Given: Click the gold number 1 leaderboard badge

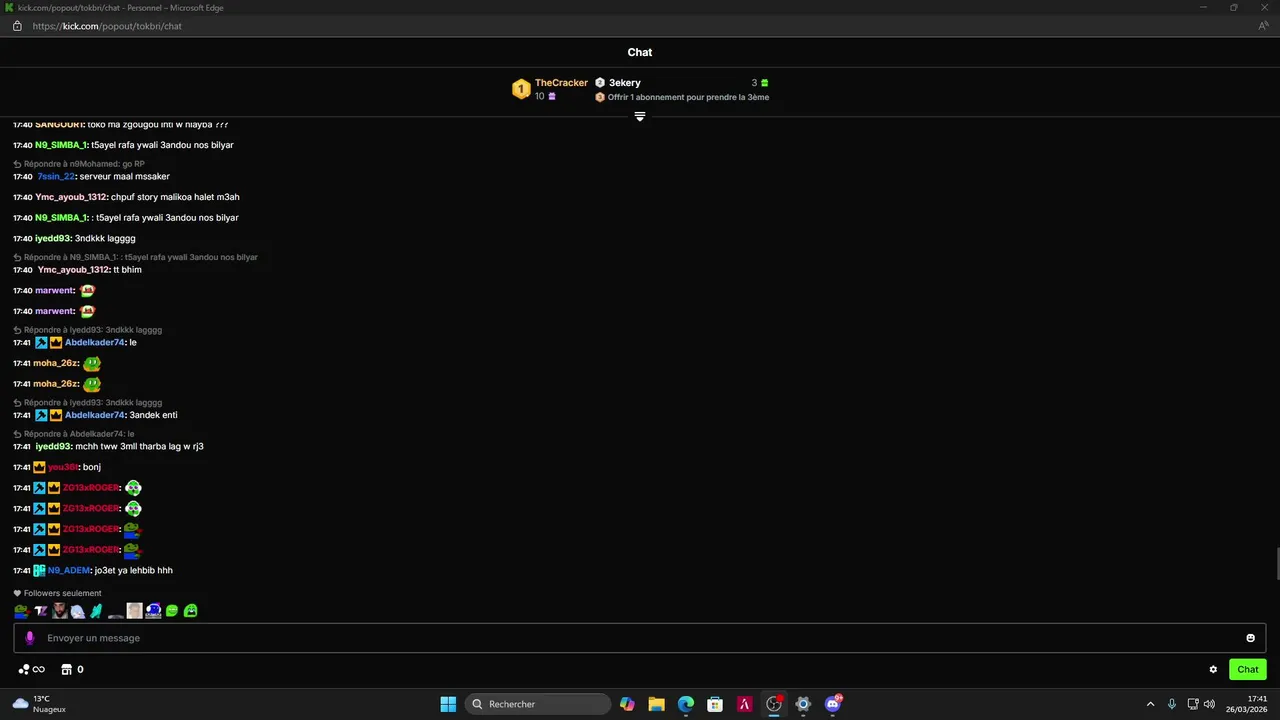Looking at the screenshot, I should pyautogui.click(x=521, y=90).
